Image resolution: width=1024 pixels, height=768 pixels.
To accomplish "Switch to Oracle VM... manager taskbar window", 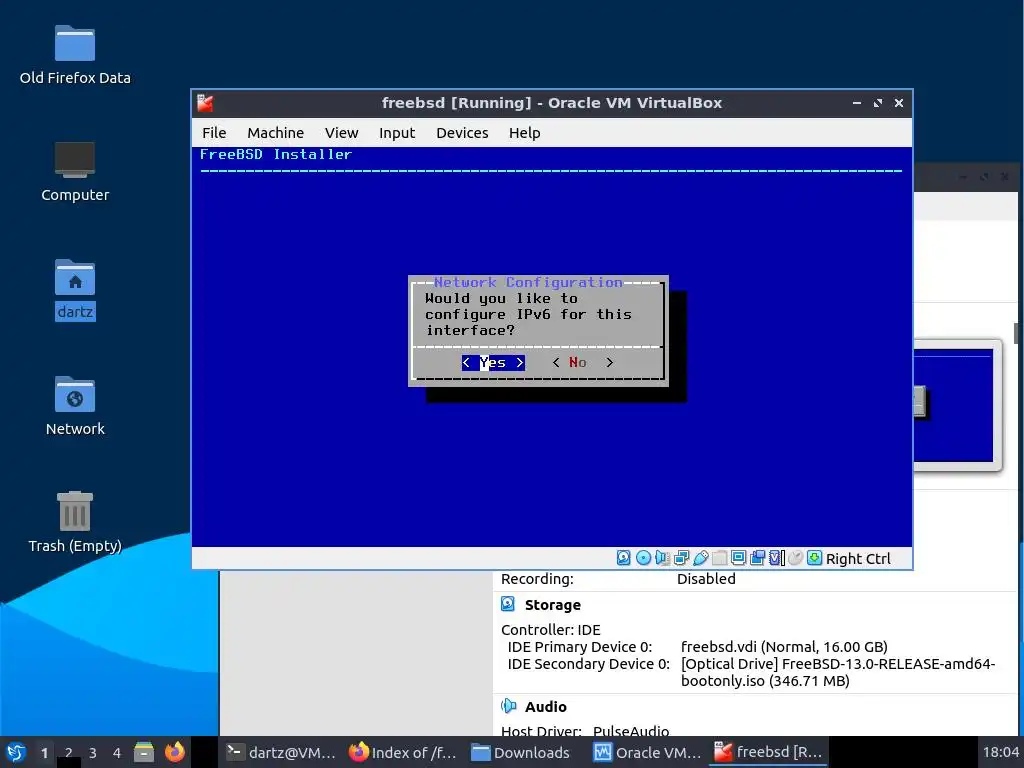I will pyautogui.click(x=647, y=752).
